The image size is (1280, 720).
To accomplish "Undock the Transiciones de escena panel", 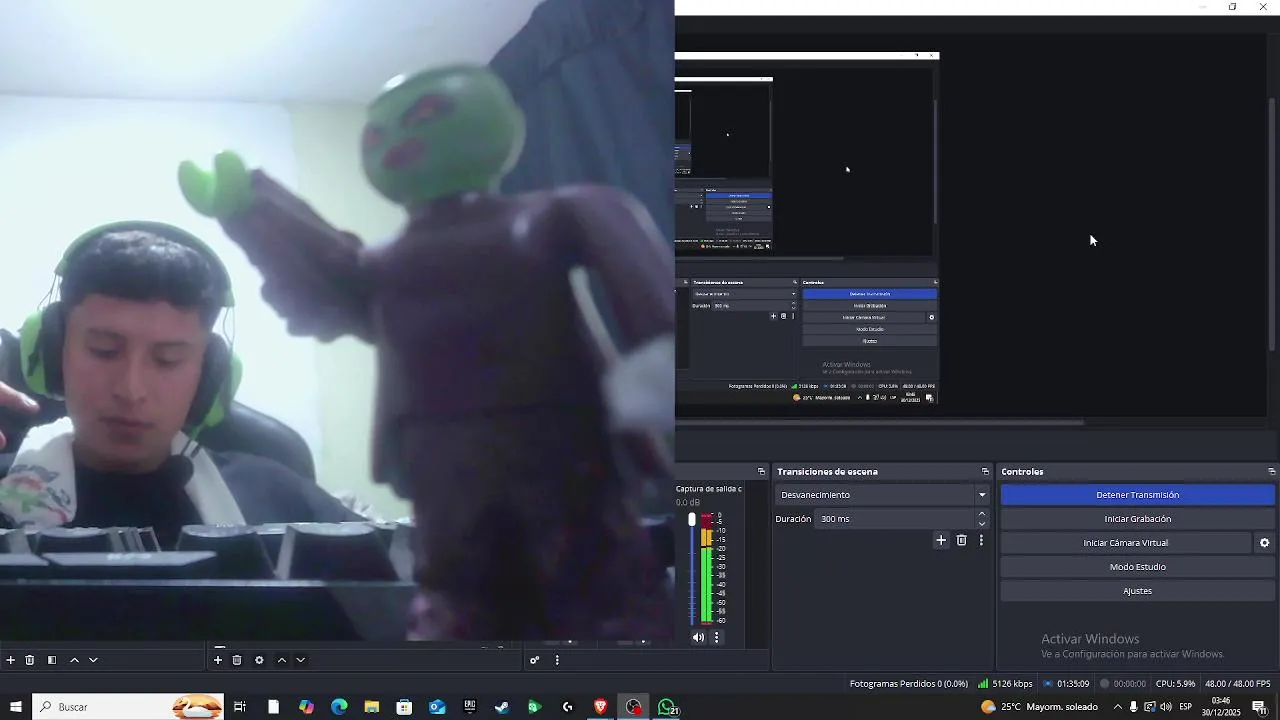I will 985,472.
